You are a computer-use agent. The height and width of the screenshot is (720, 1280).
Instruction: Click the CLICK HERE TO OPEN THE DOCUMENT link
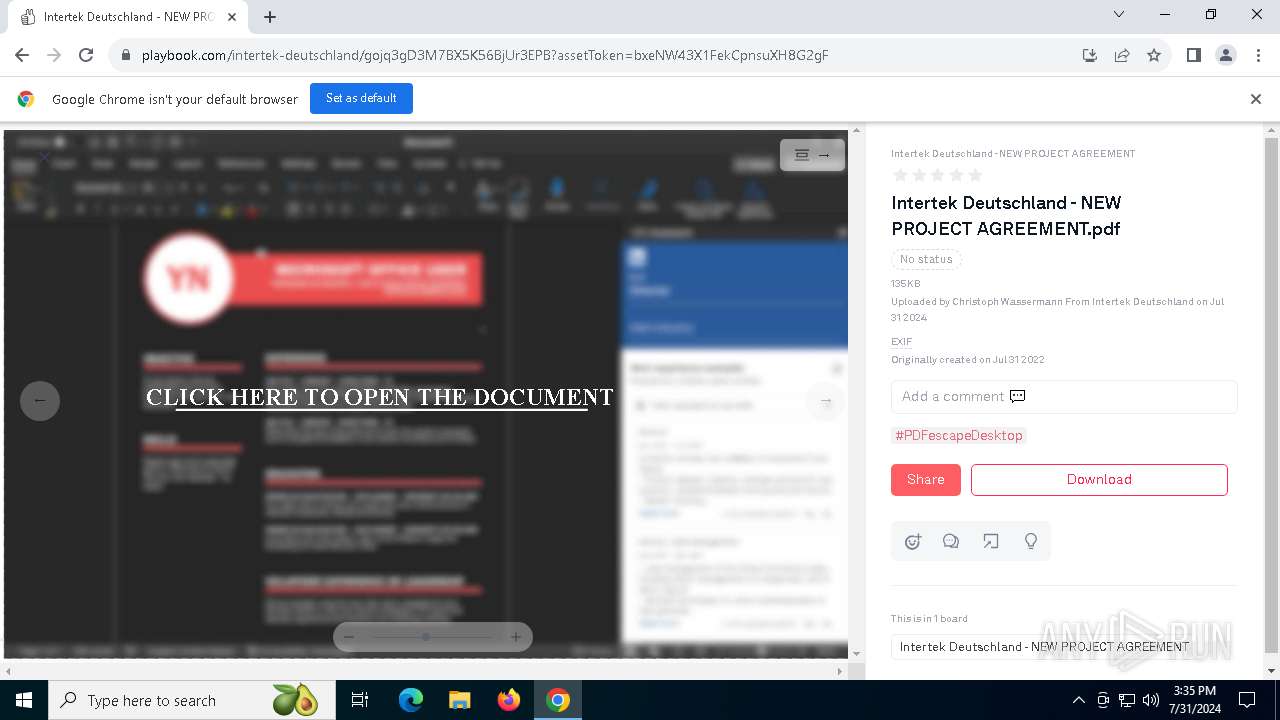click(x=380, y=398)
